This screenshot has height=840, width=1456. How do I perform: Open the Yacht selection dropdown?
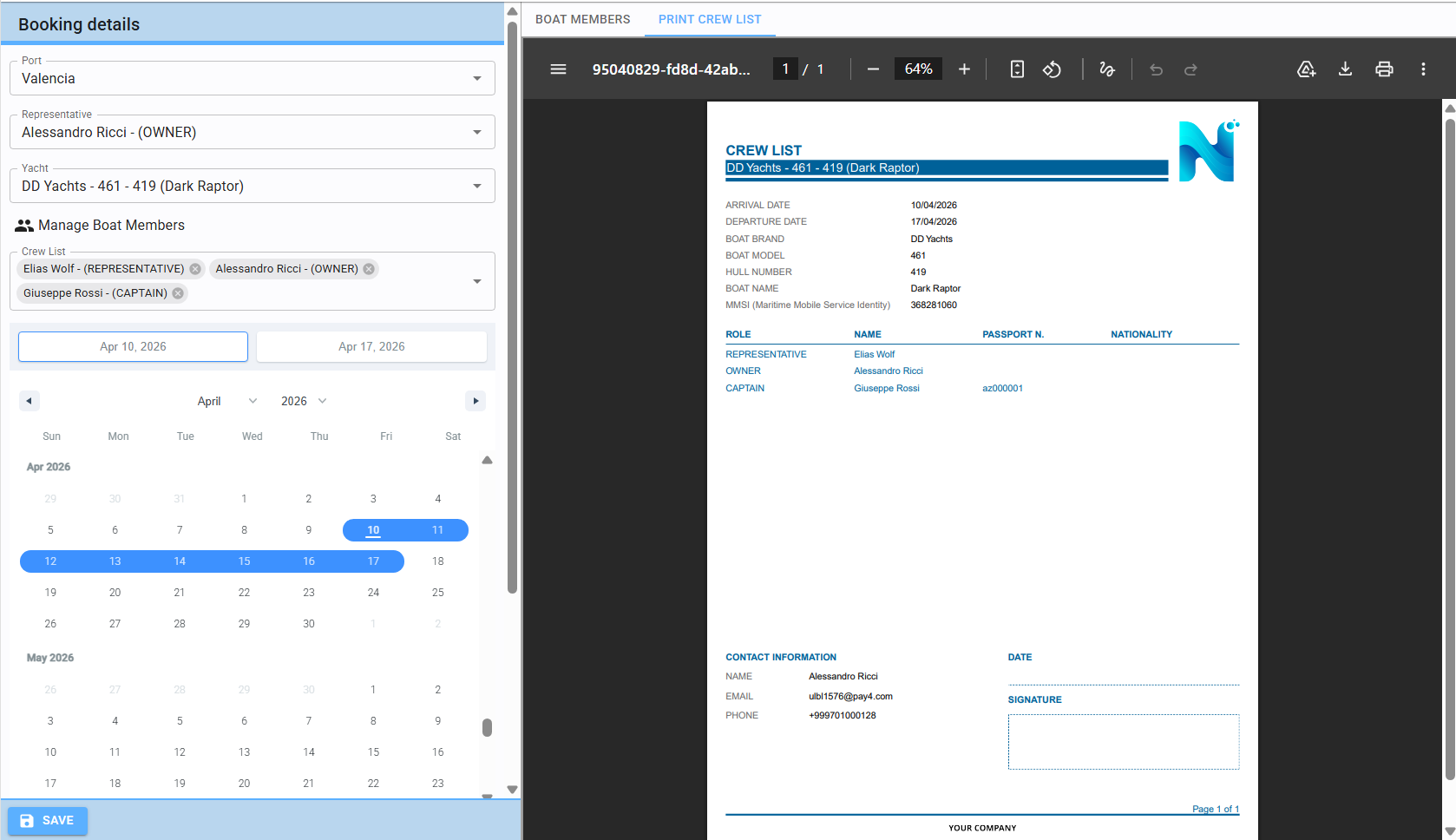click(476, 187)
